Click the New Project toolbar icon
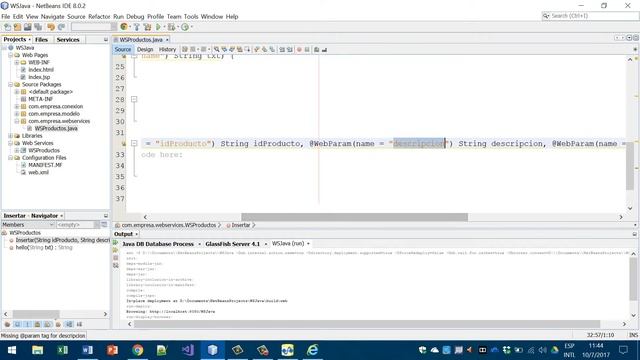Image resolution: width=640 pixels, height=360 pixels. (x=17, y=27)
